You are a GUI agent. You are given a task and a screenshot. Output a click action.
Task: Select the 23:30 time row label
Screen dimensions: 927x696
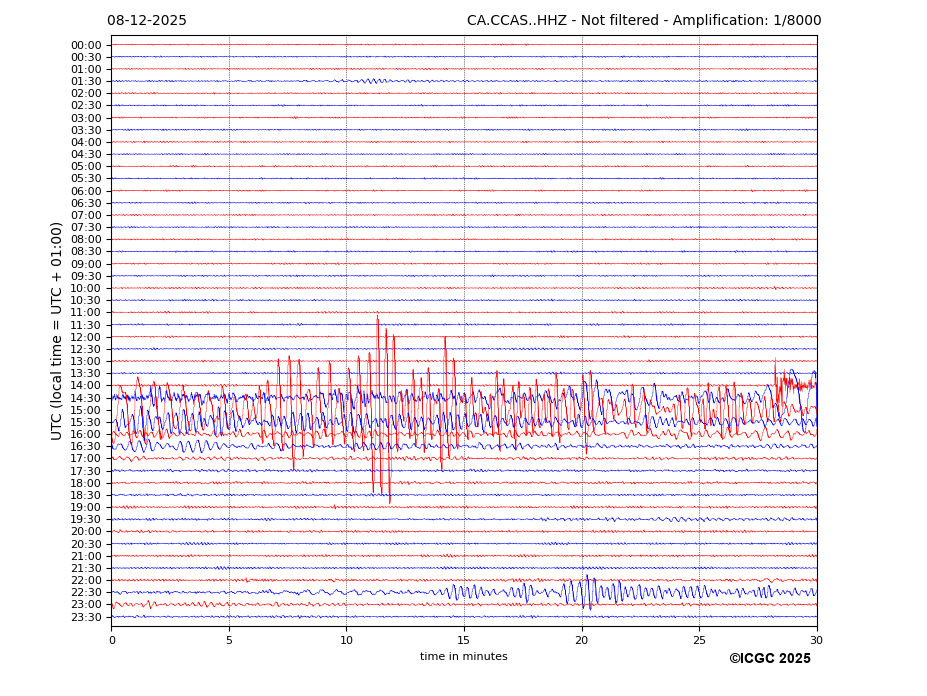[86, 617]
